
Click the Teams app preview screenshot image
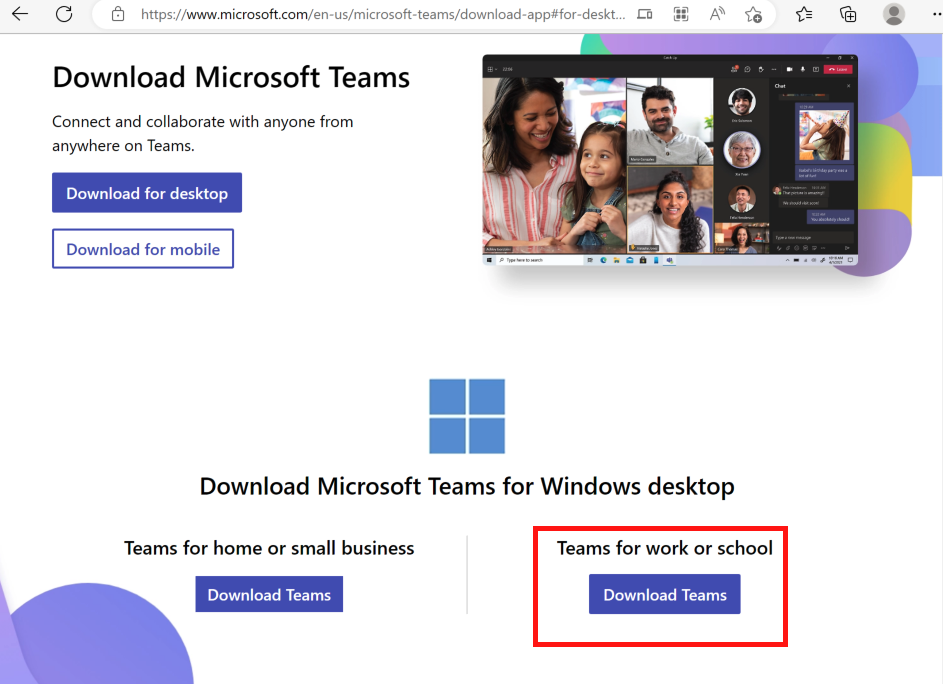[x=670, y=160]
